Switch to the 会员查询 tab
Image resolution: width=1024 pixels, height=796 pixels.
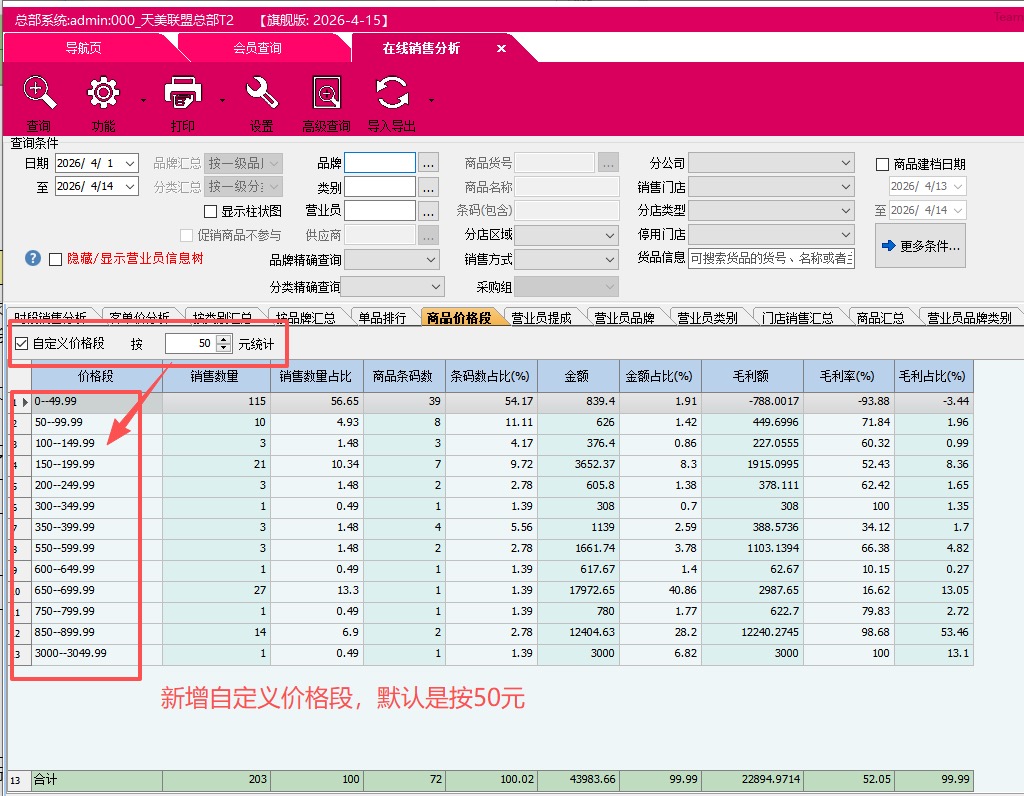click(257, 48)
